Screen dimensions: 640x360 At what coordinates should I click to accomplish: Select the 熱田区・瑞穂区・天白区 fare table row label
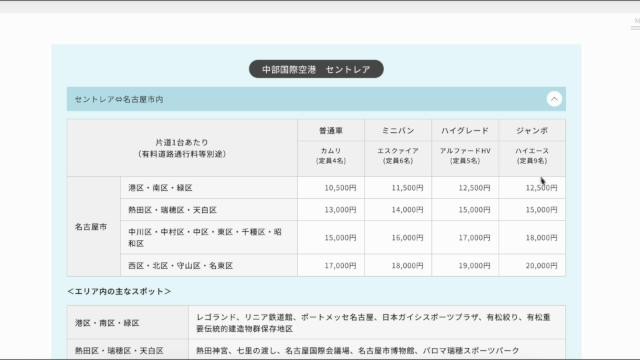click(x=209, y=210)
